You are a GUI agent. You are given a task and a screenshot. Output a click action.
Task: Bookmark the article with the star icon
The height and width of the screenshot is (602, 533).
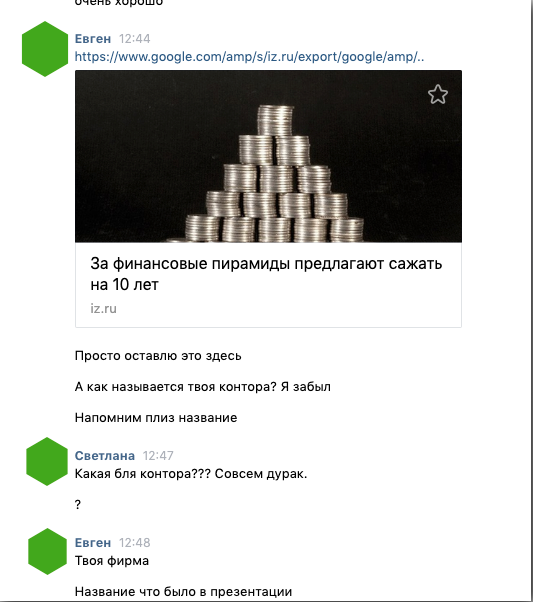[x=438, y=94]
